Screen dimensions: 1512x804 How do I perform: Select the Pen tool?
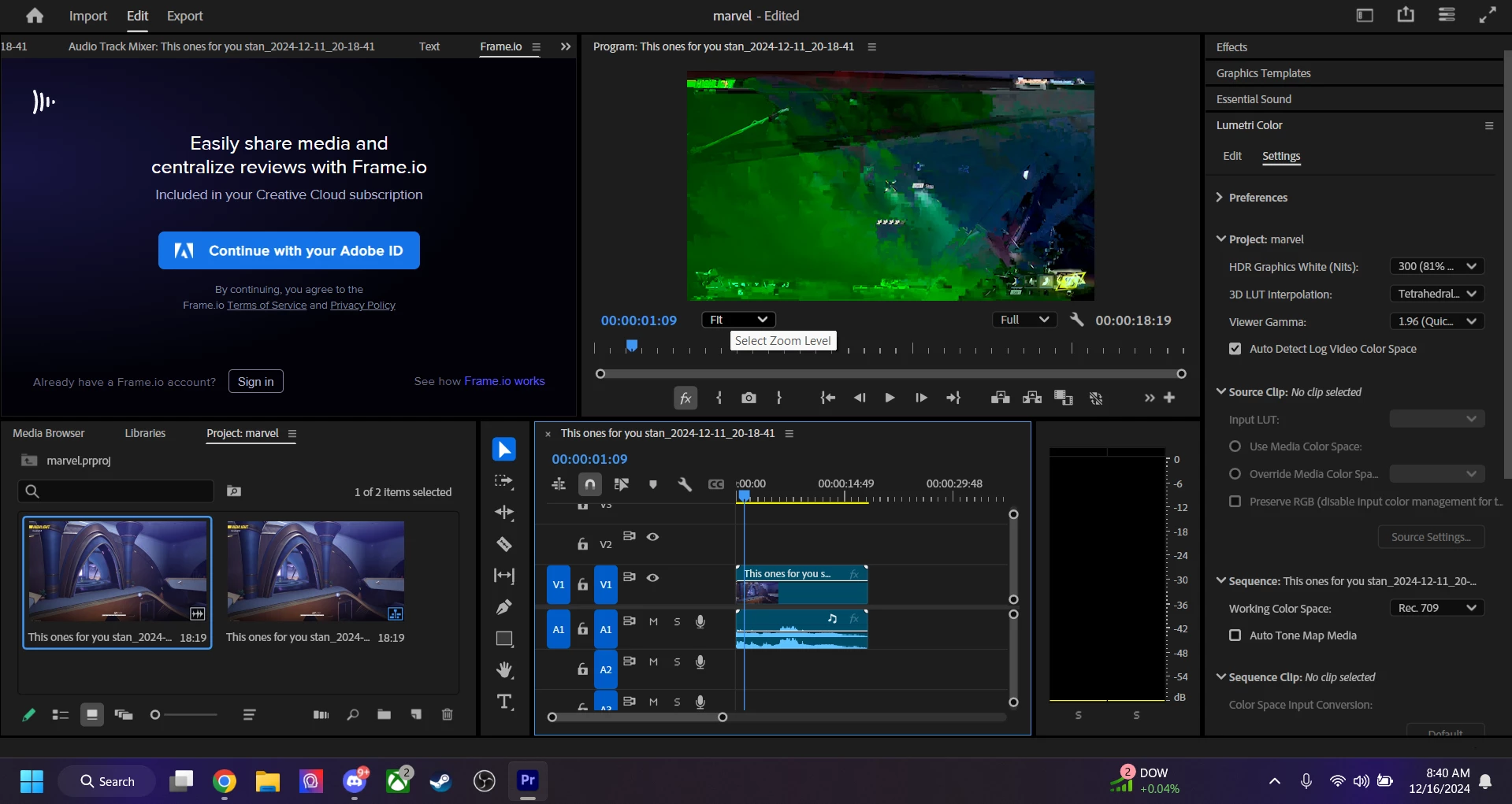click(x=504, y=607)
